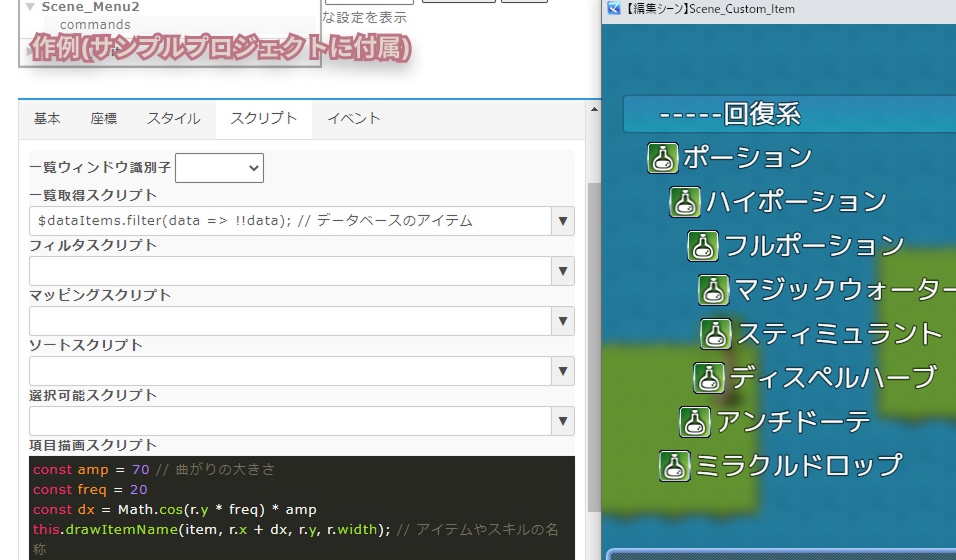This screenshot has height=560, width=956.
Task: Collapse the Scene_Menu2 tree node
Action: (x=30, y=7)
